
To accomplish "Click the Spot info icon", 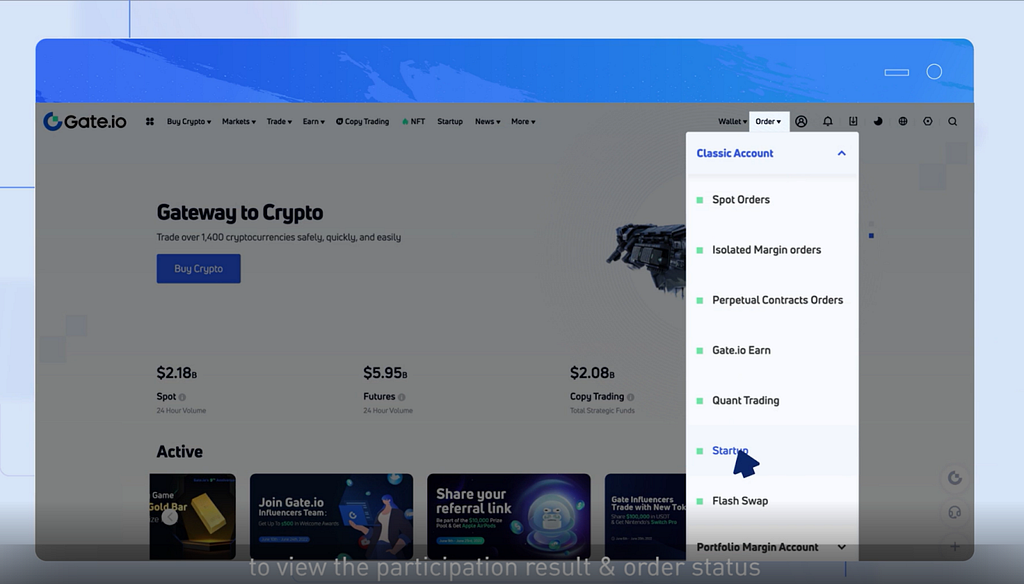I will (182, 397).
